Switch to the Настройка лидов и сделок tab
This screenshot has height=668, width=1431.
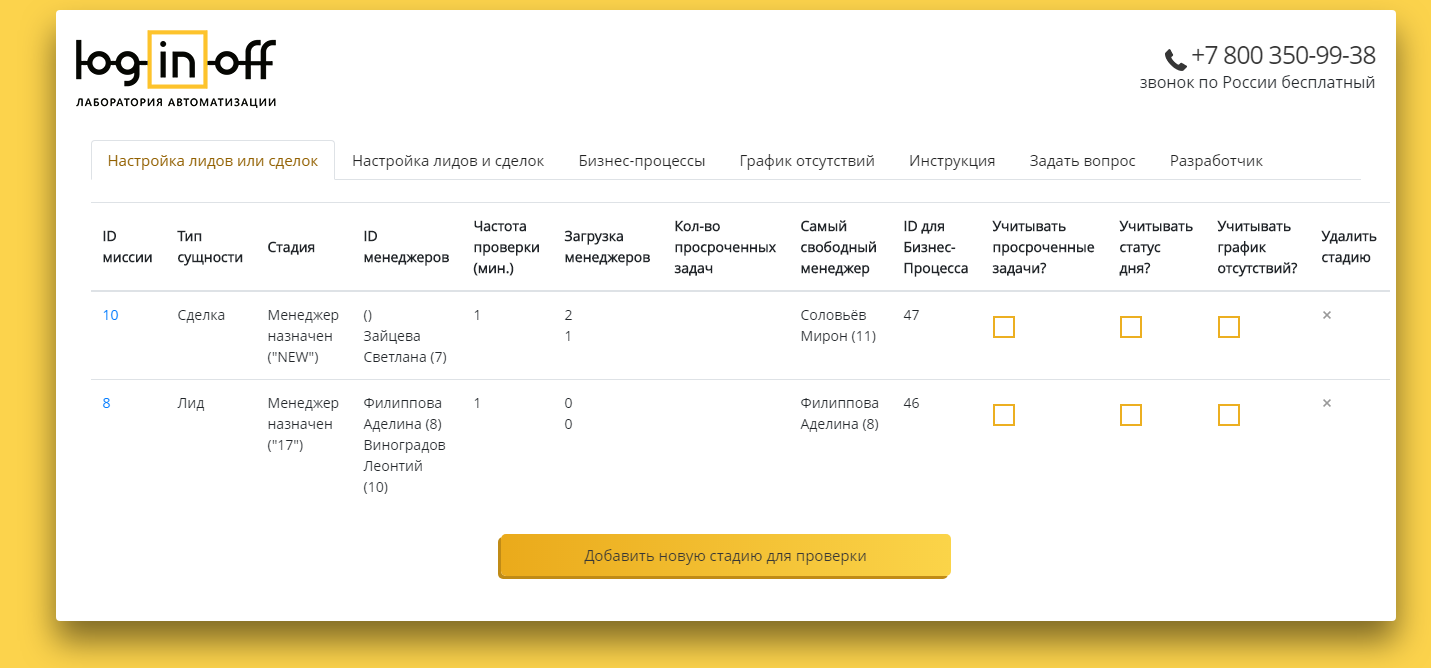coord(448,161)
